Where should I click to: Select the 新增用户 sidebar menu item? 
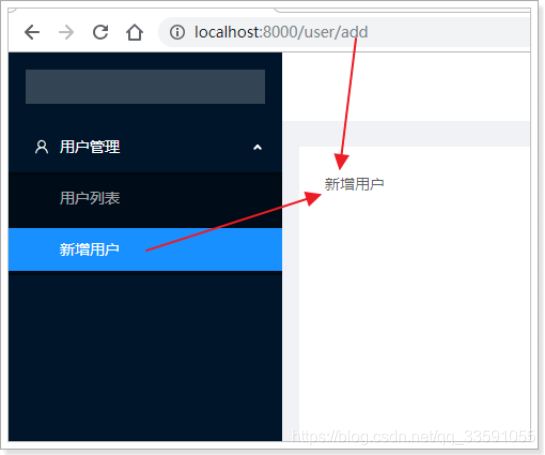(145, 249)
